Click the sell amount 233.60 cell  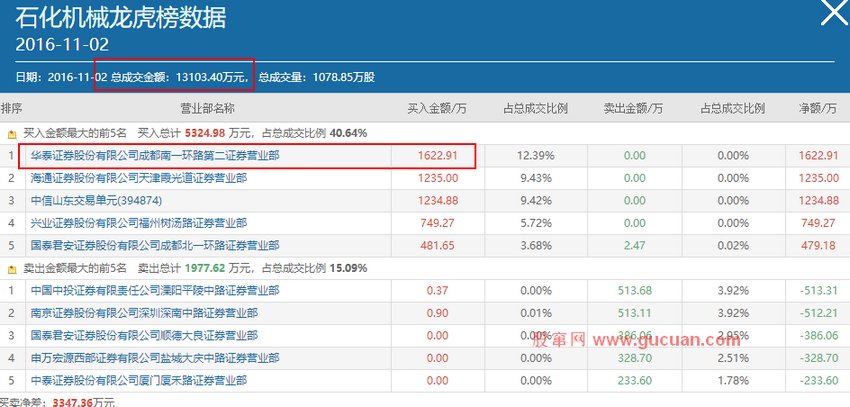pos(634,381)
